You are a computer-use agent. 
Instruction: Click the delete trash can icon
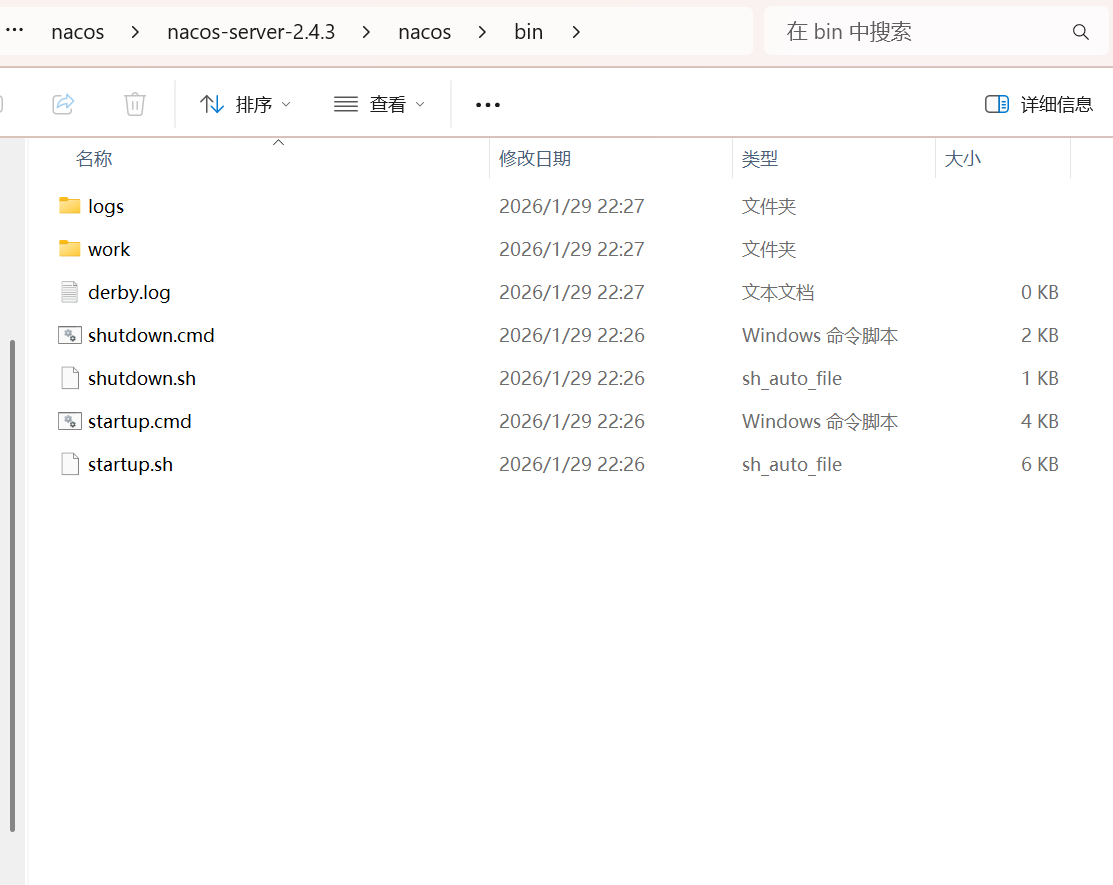(135, 104)
